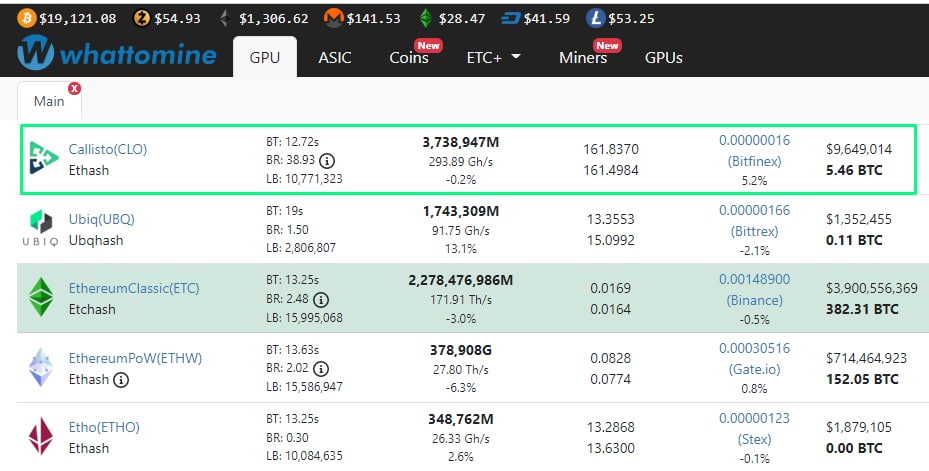Viewport: 929px width, 471px height.
Task: Open the EthereumPoW(ETHW) coin link
Action: [135, 358]
